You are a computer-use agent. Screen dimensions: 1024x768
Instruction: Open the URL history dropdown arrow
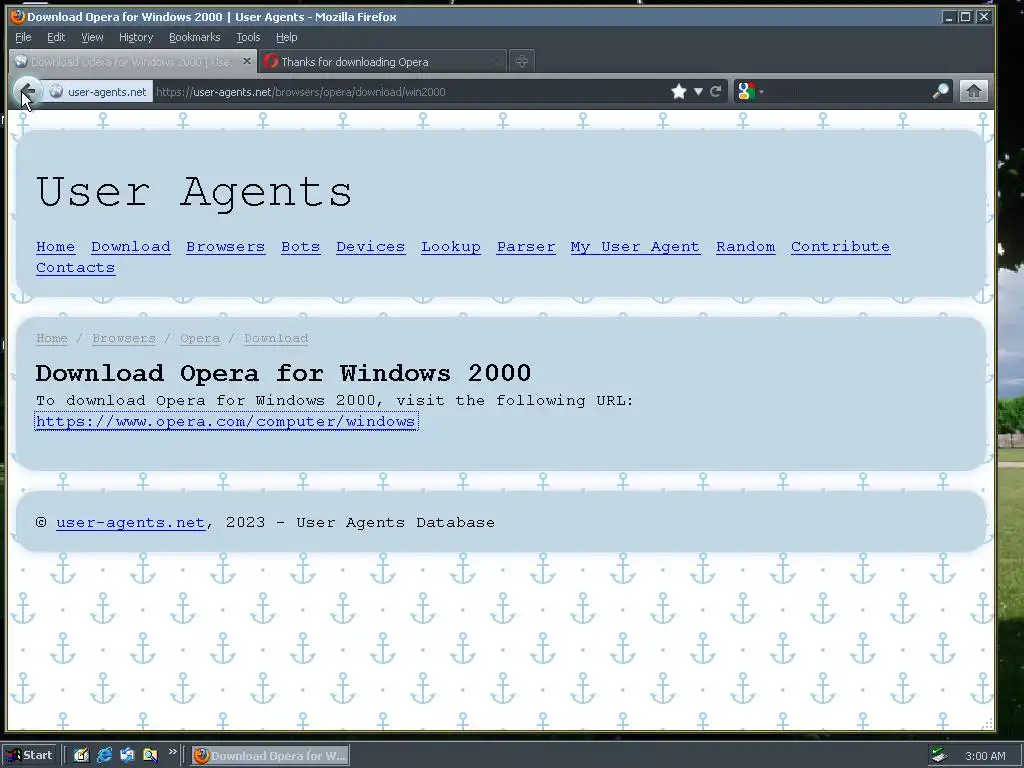pyautogui.click(x=698, y=92)
